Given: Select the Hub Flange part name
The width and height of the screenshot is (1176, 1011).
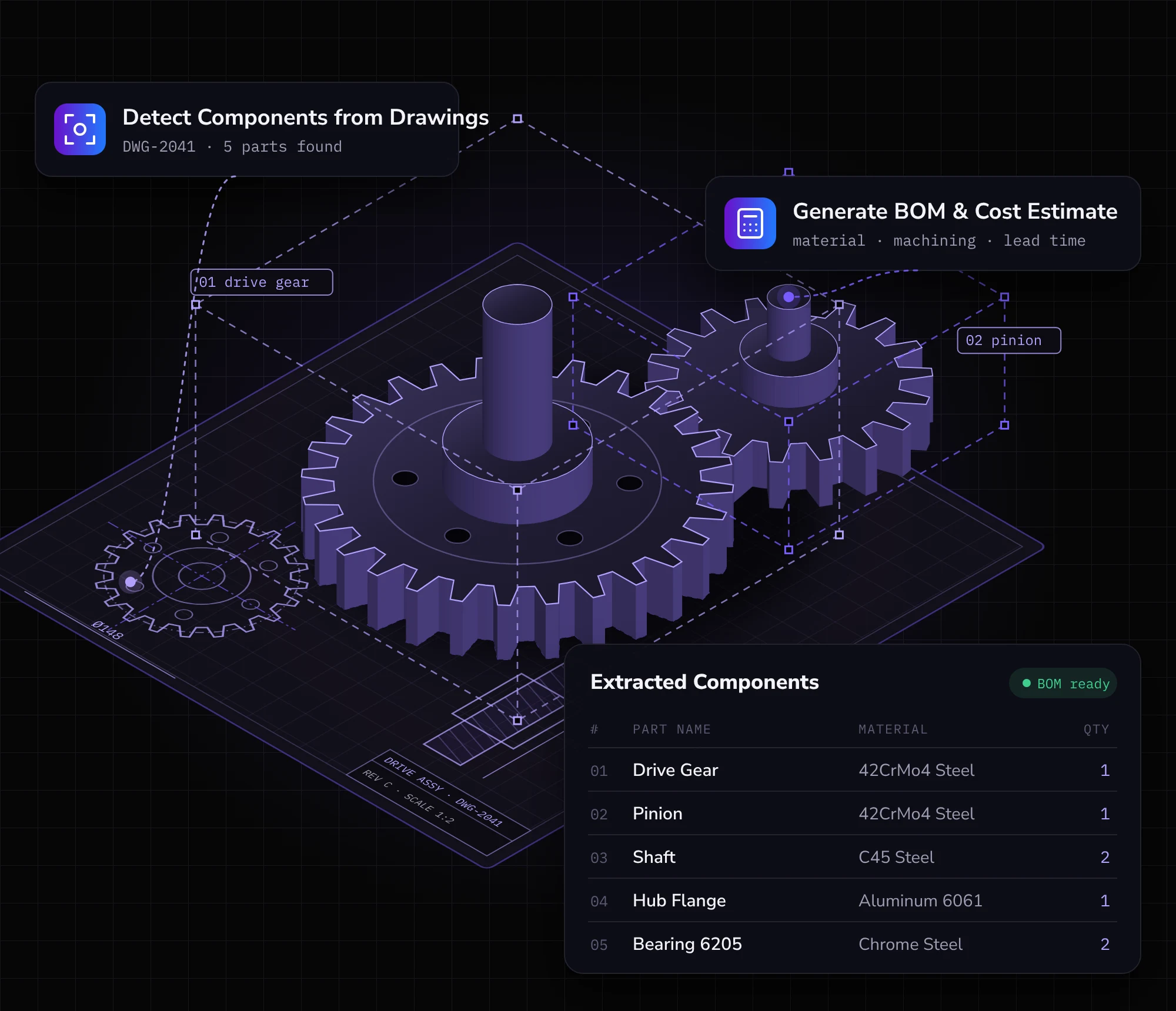Looking at the screenshot, I should click(679, 900).
